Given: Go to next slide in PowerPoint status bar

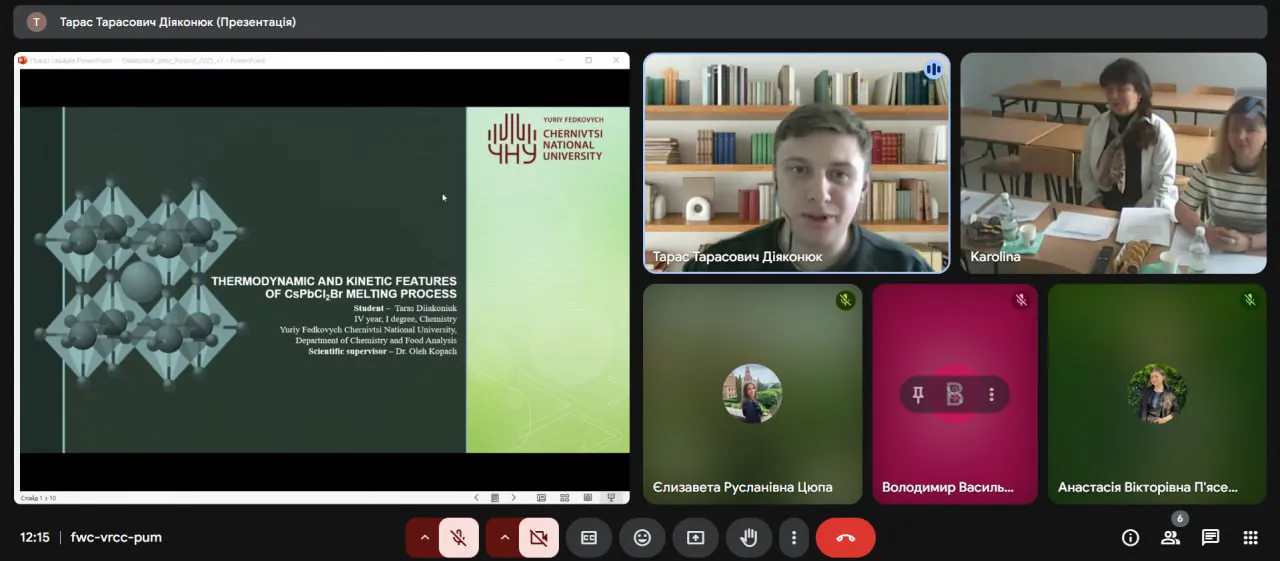Looking at the screenshot, I should tap(514, 497).
